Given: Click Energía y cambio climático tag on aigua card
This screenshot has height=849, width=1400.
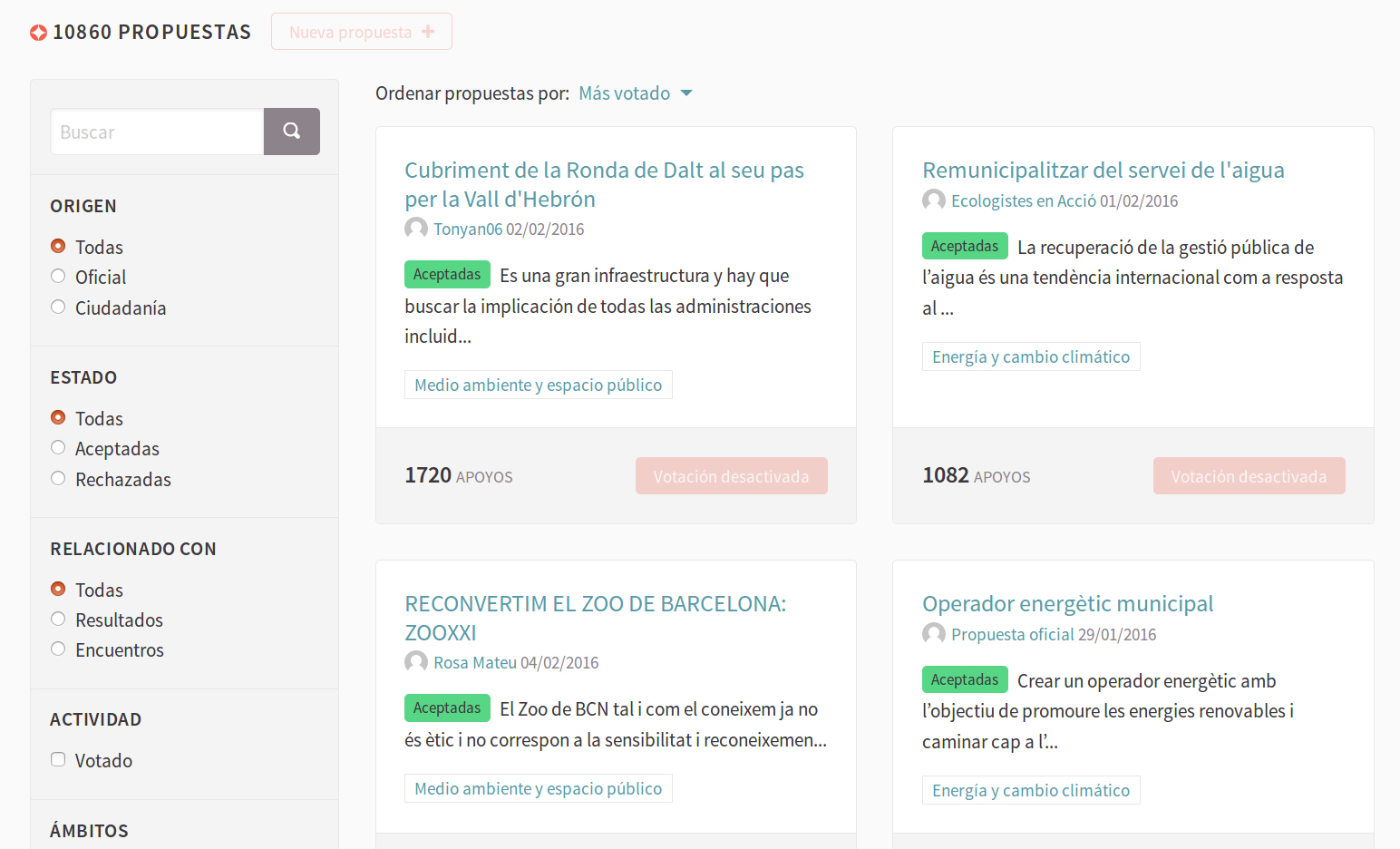Looking at the screenshot, I should [1031, 356].
